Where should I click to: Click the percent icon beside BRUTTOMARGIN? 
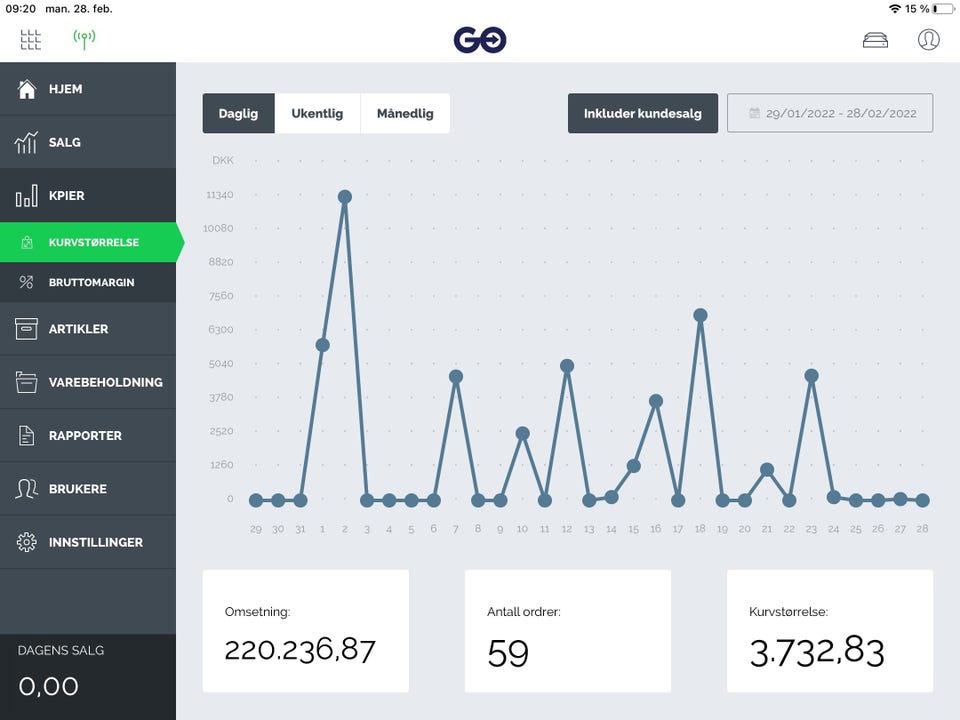click(26, 282)
